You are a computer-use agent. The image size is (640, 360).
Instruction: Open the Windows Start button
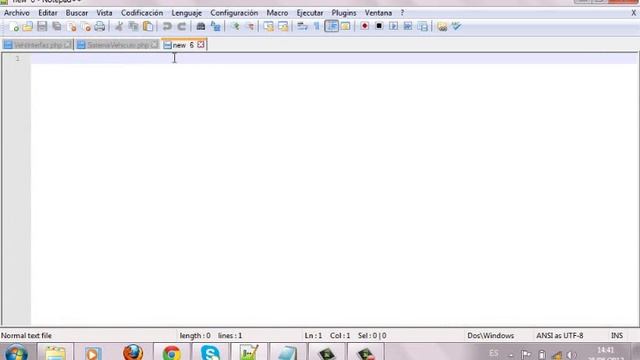[16, 353]
